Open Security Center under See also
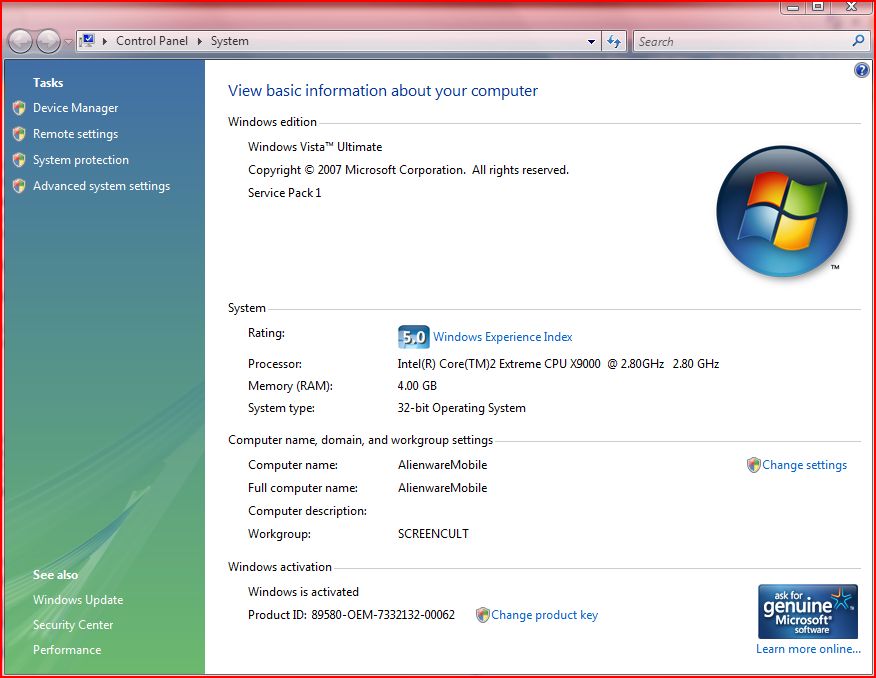This screenshot has height=678, width=876. pyautogui.click(x=73, y=625)
